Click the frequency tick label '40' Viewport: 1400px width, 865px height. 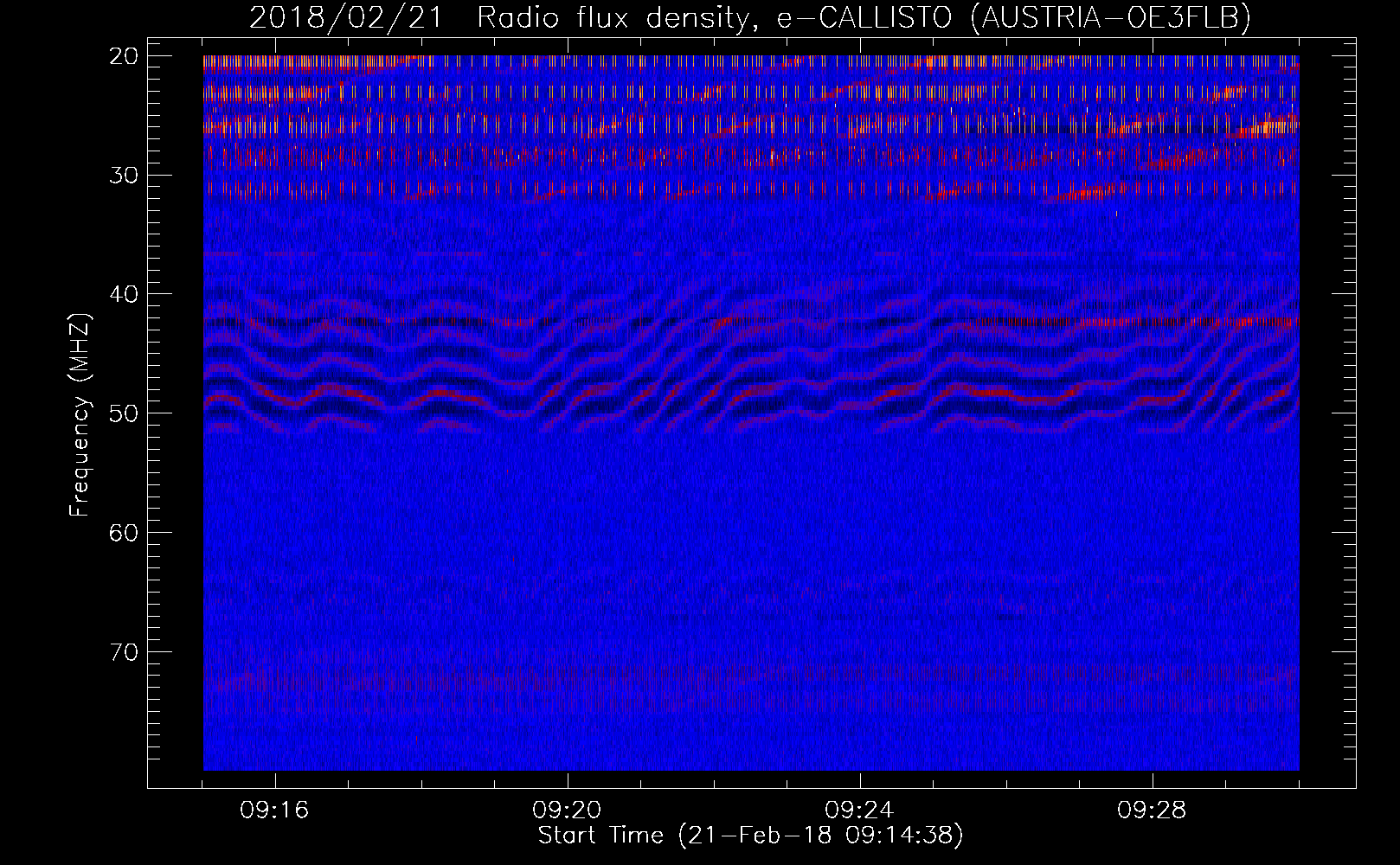pyautogui.click(x=124, y=294)
